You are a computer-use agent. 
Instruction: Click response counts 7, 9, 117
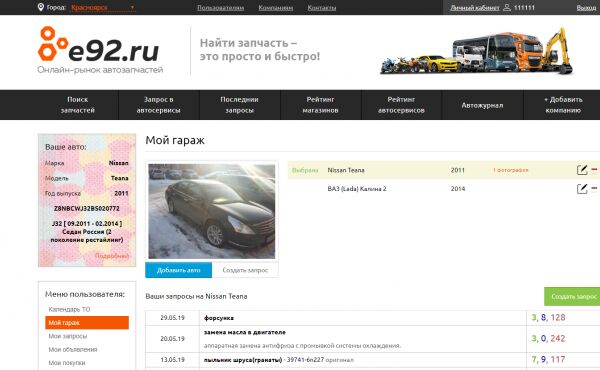pos(548,360)
